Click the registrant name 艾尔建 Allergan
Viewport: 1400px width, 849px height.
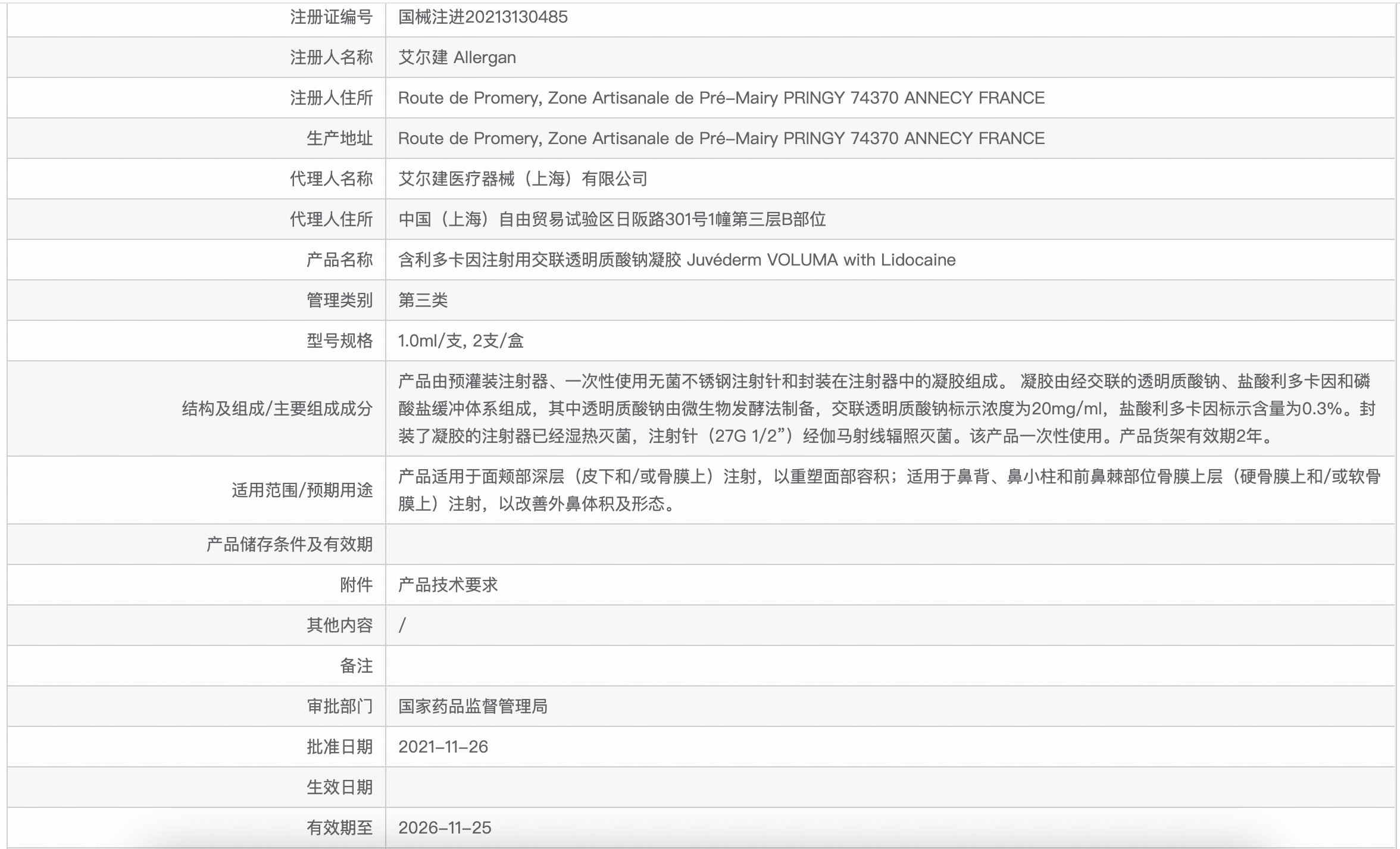pos(457,57)
